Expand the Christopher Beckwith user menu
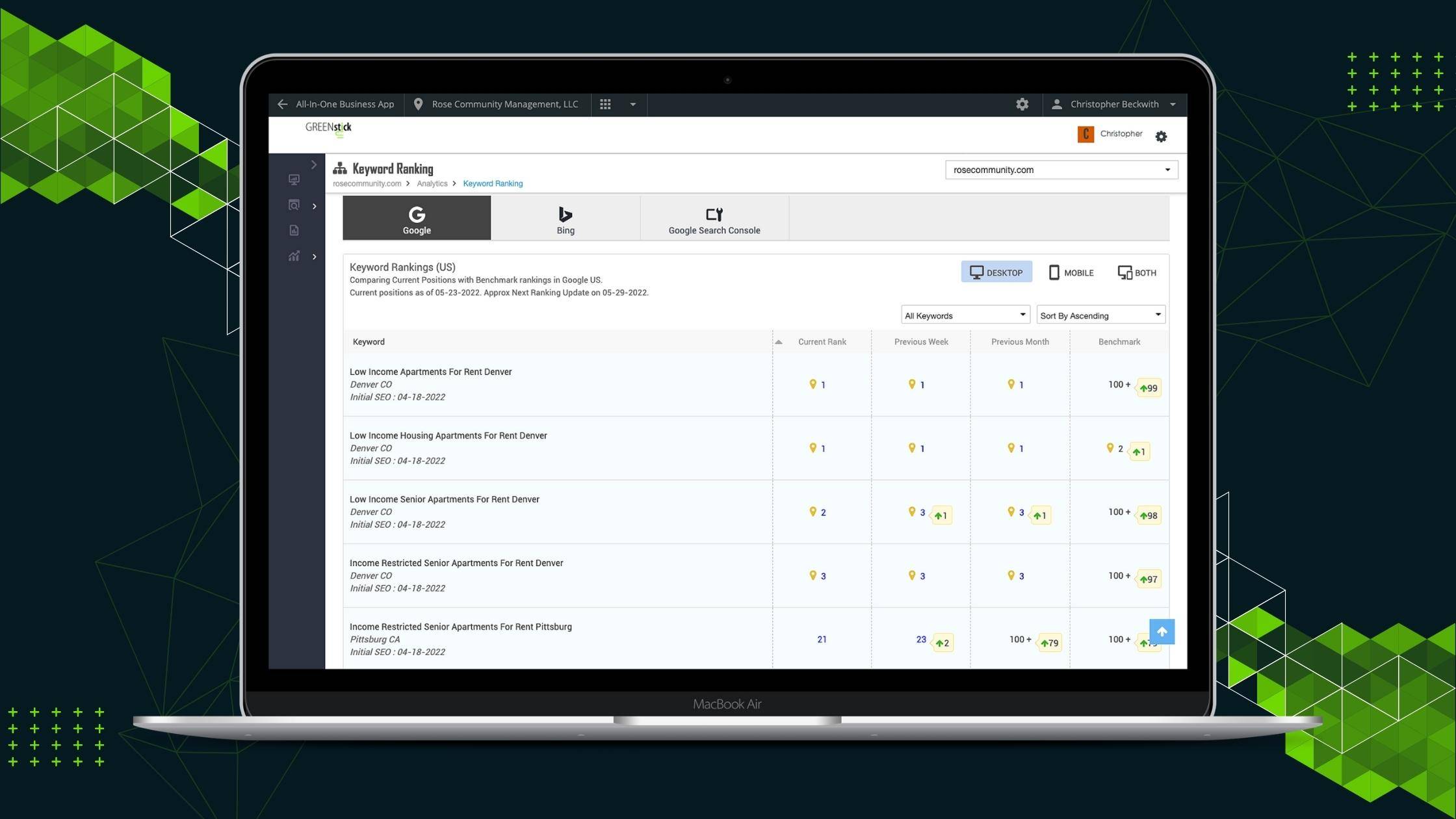Image resolution: width=1456 pixels, height=819 pixels. (1115, 104)
